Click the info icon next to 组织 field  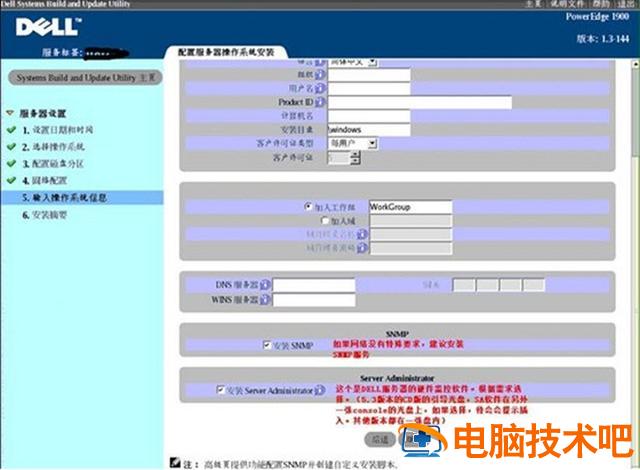[320, 75]
